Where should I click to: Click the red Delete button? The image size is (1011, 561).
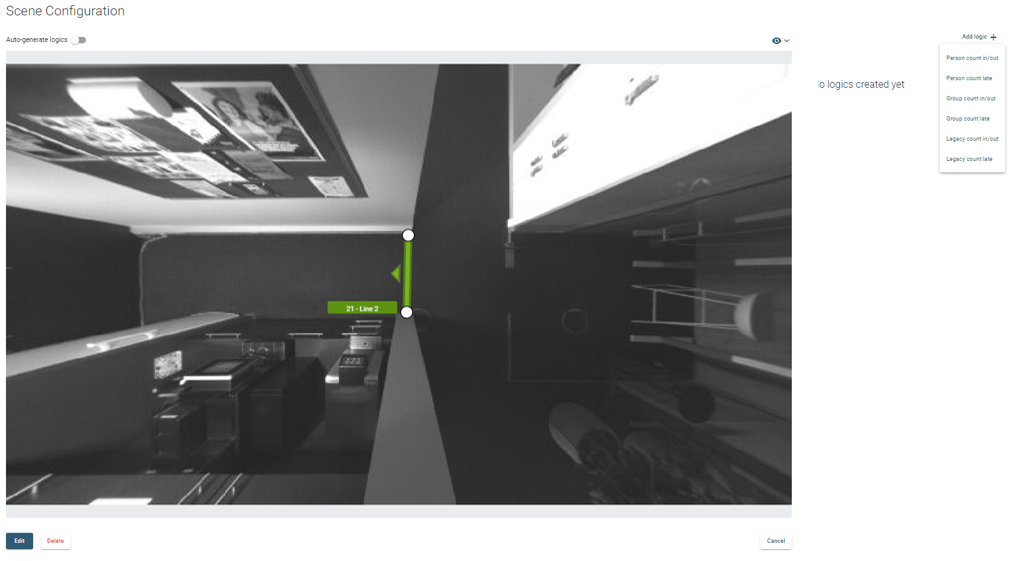point(55,541)
